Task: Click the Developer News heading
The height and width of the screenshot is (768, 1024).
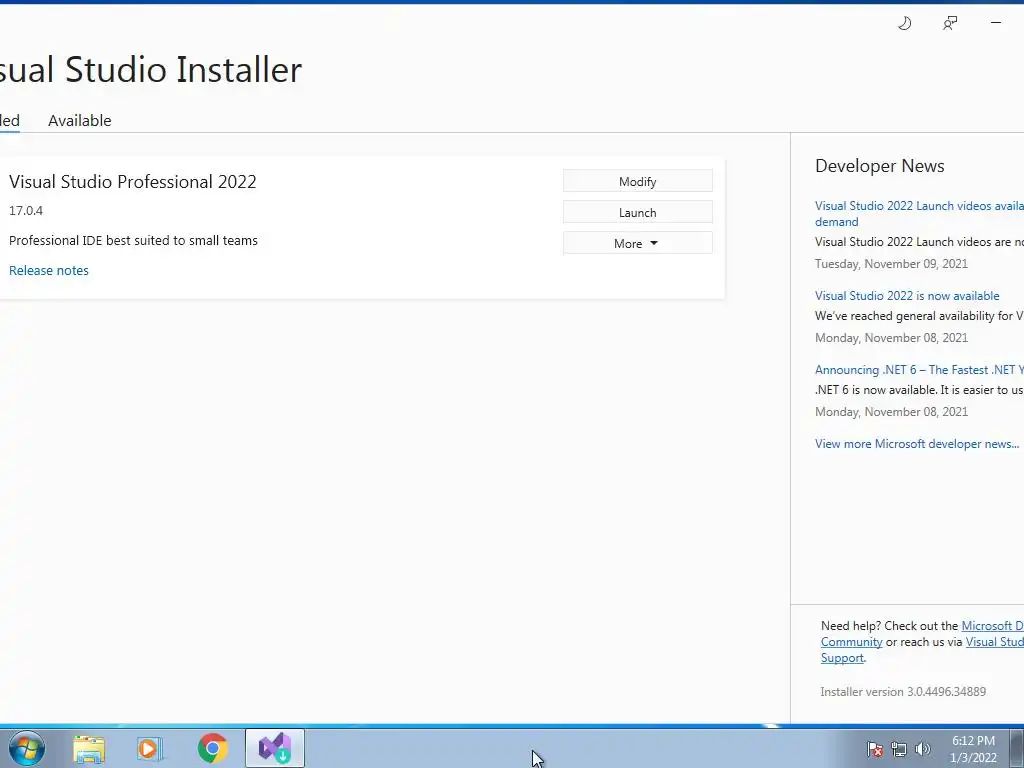Action: (880, 166)
